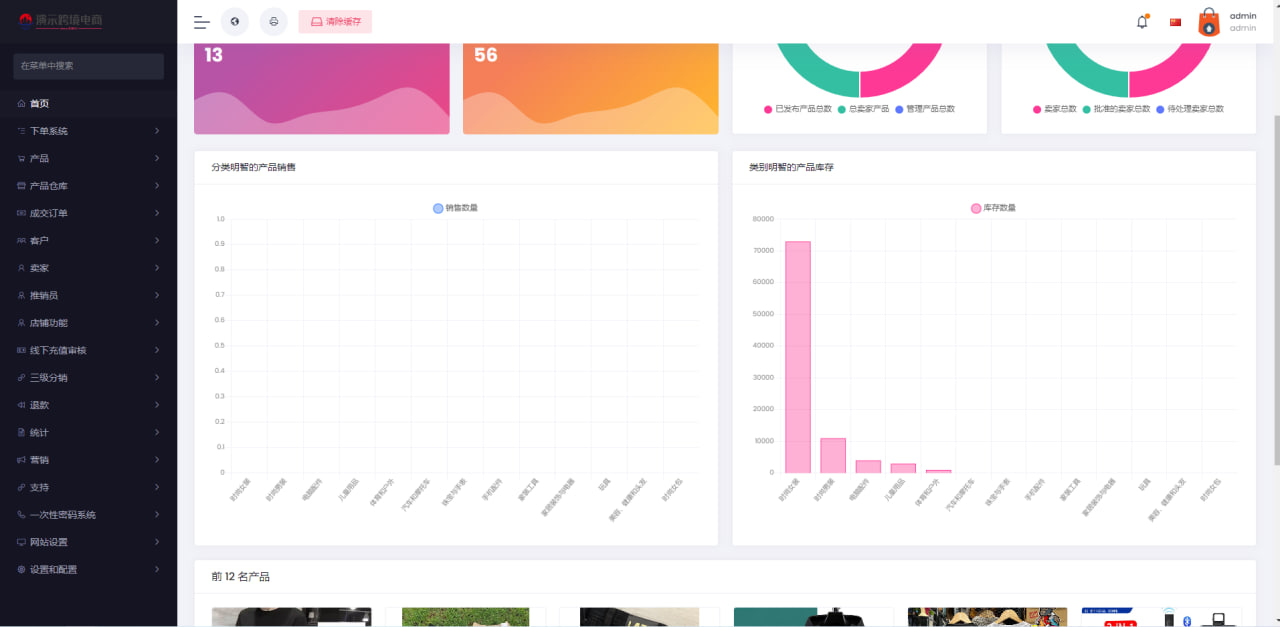Open the admin profile avatar
Viewport: 1280px width, 627px height.
pos(1209,22)
